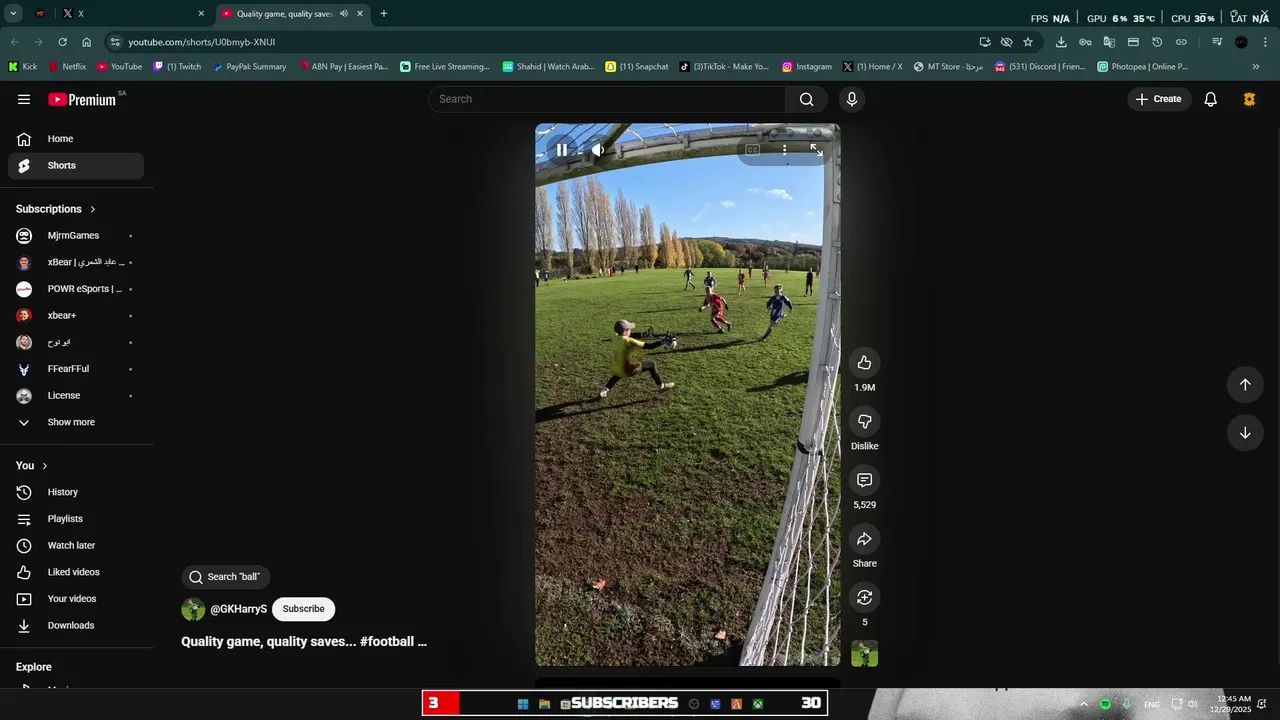Open Liked videos

click(x=76, y=572)
